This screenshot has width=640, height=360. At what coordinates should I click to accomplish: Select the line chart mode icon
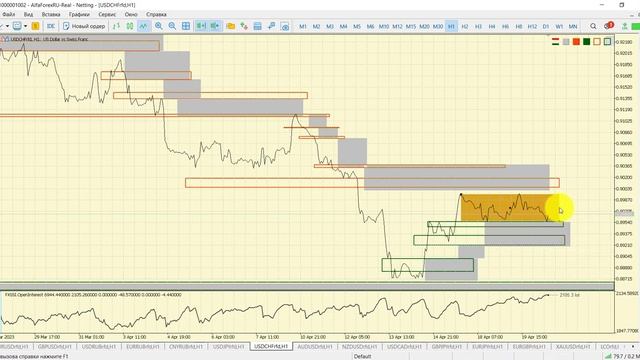point(143,26)
